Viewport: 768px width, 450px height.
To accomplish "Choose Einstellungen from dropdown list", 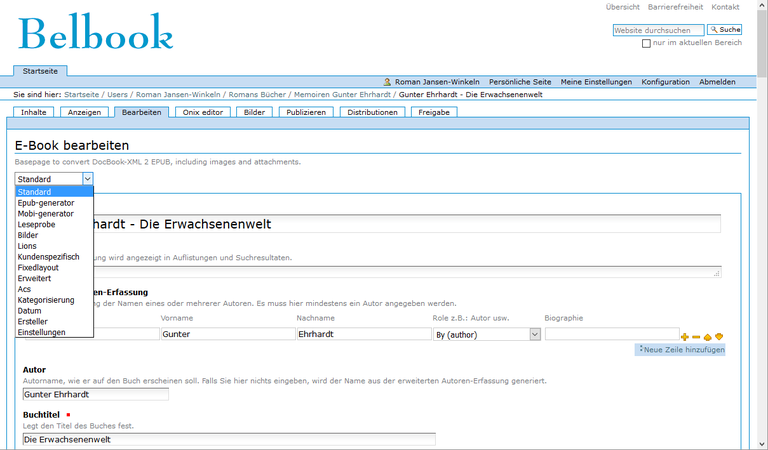I will [x=54, y=332].
